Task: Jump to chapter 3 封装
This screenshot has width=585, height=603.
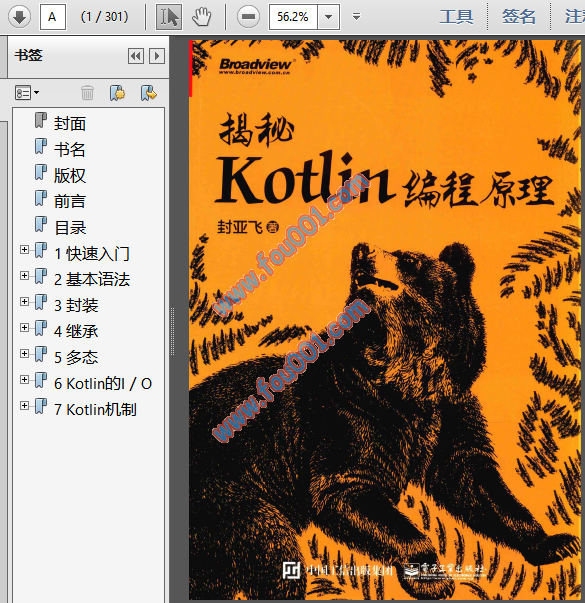Action: (x=76, y=305)
